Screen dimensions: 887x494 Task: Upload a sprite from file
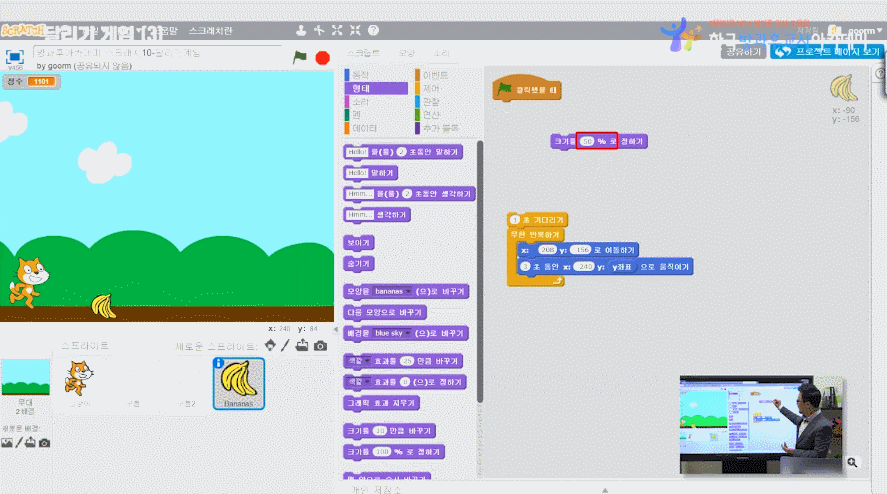click(x=302, y=345)
